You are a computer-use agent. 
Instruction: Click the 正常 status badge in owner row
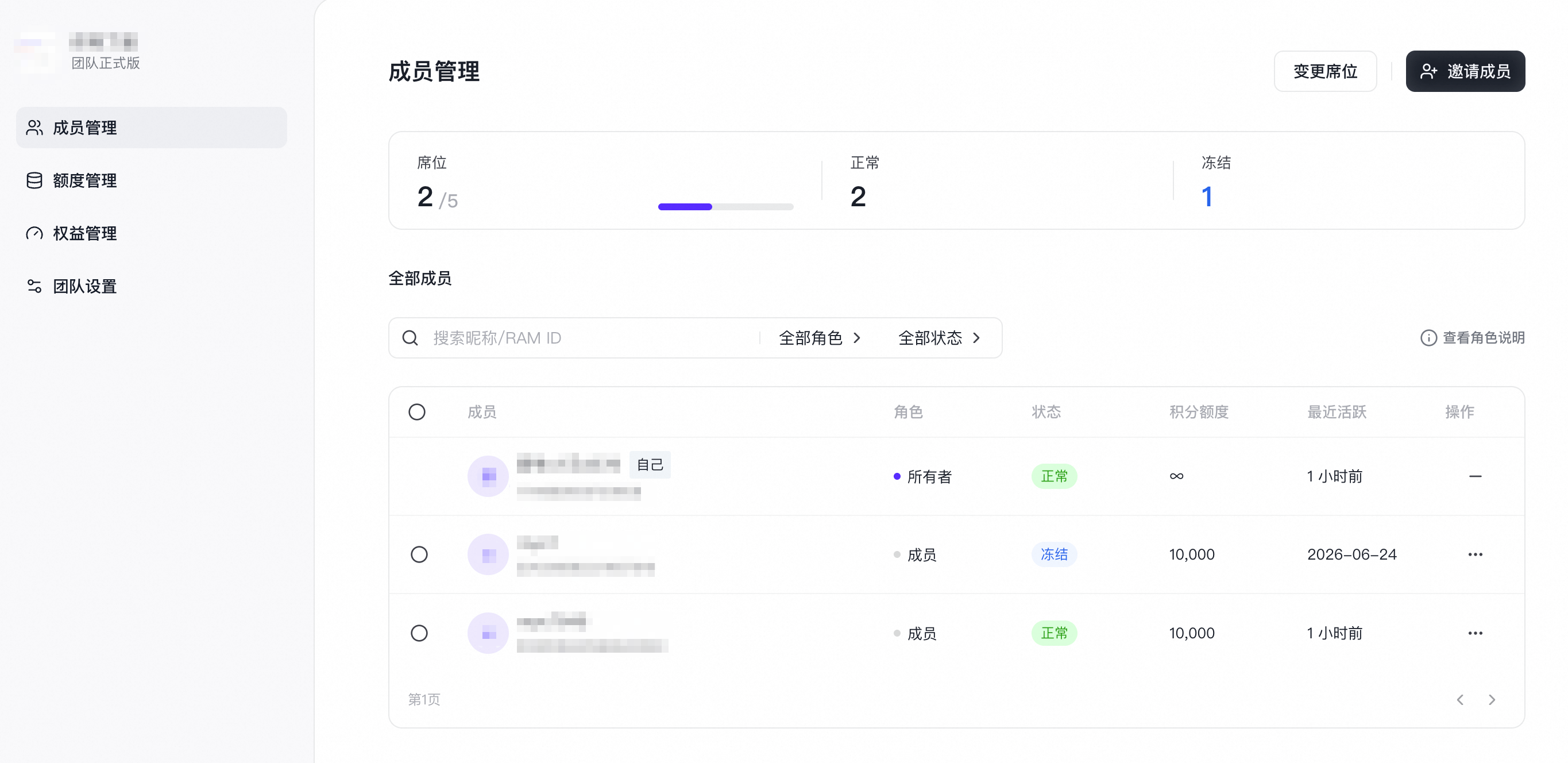[1055, 476]
